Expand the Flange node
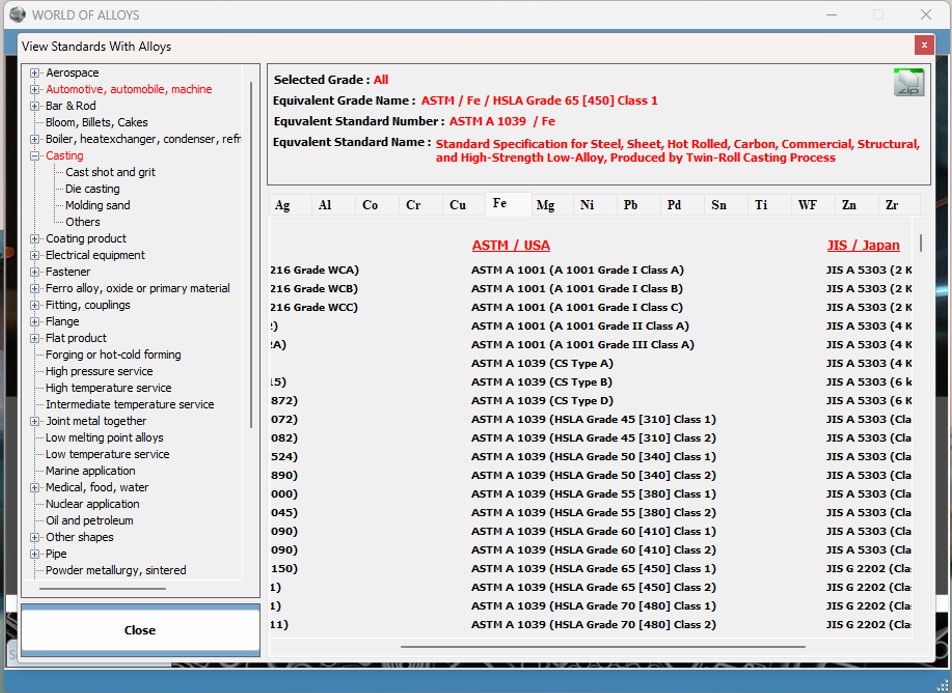Image resolution: width=952 pixels, height=693 pixels. click(x=35, y=321)
